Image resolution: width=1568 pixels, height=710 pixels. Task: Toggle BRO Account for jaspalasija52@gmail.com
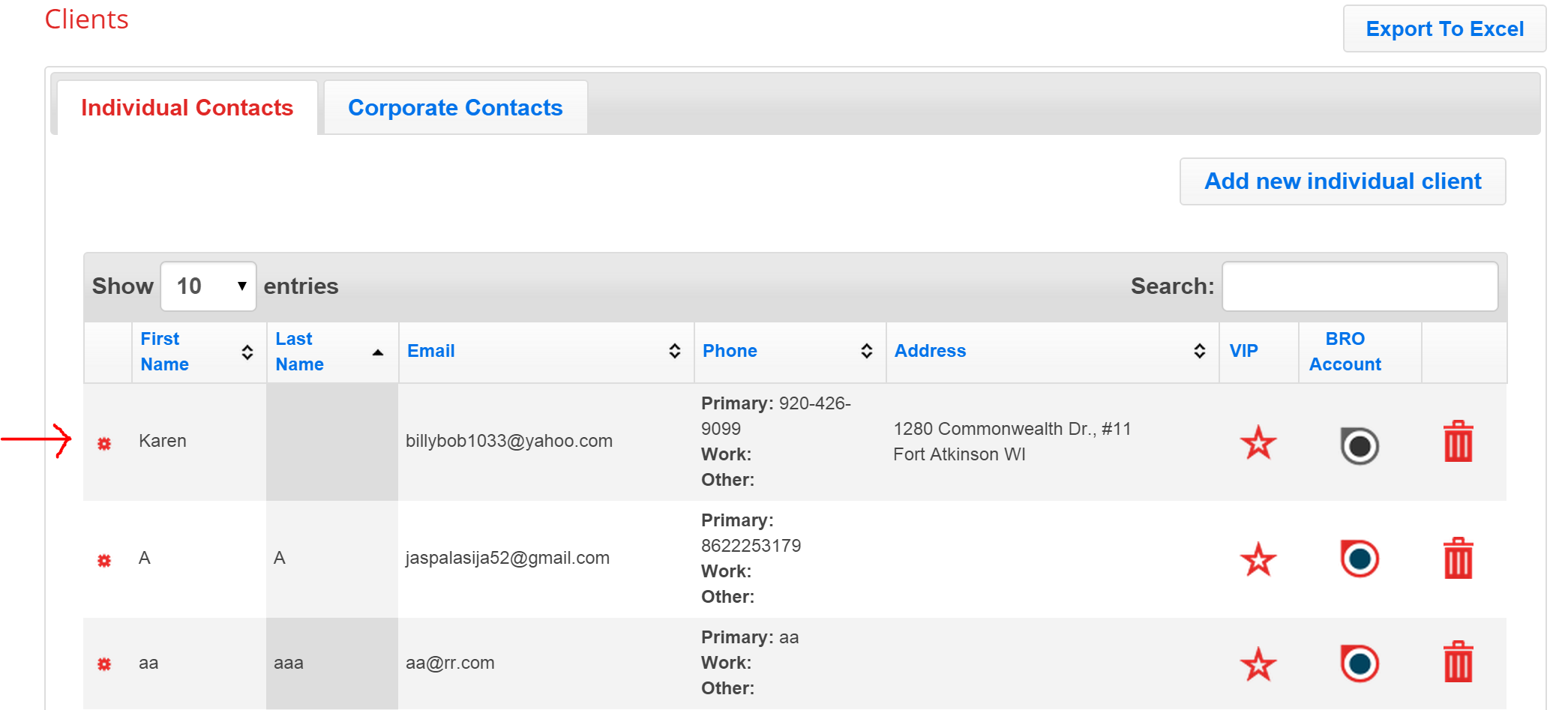coord(1359,559)
